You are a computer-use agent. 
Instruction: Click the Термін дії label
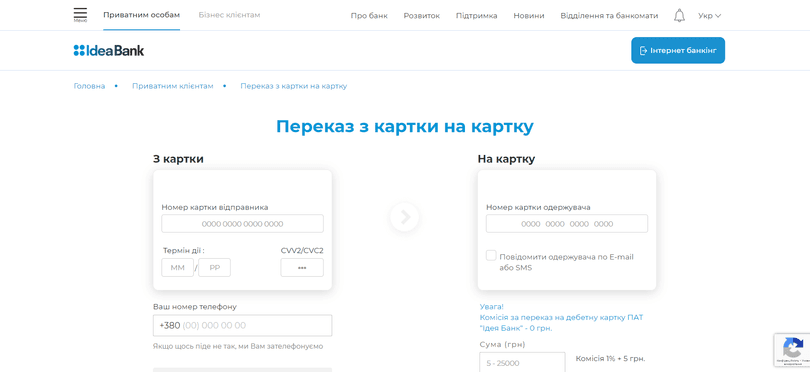point(184,251)
